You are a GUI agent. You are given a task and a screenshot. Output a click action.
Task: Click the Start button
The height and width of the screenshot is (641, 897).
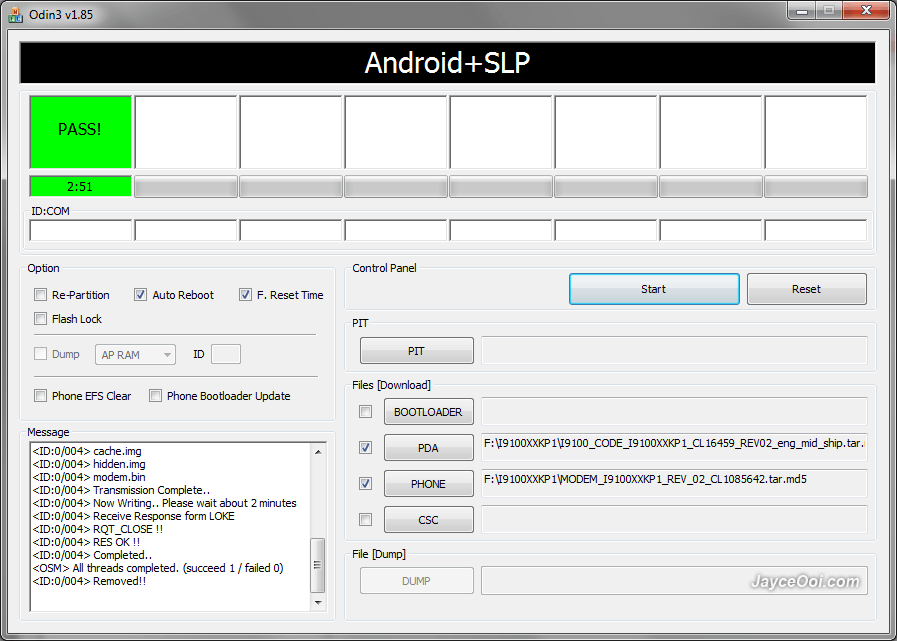(x=654, y=289)
